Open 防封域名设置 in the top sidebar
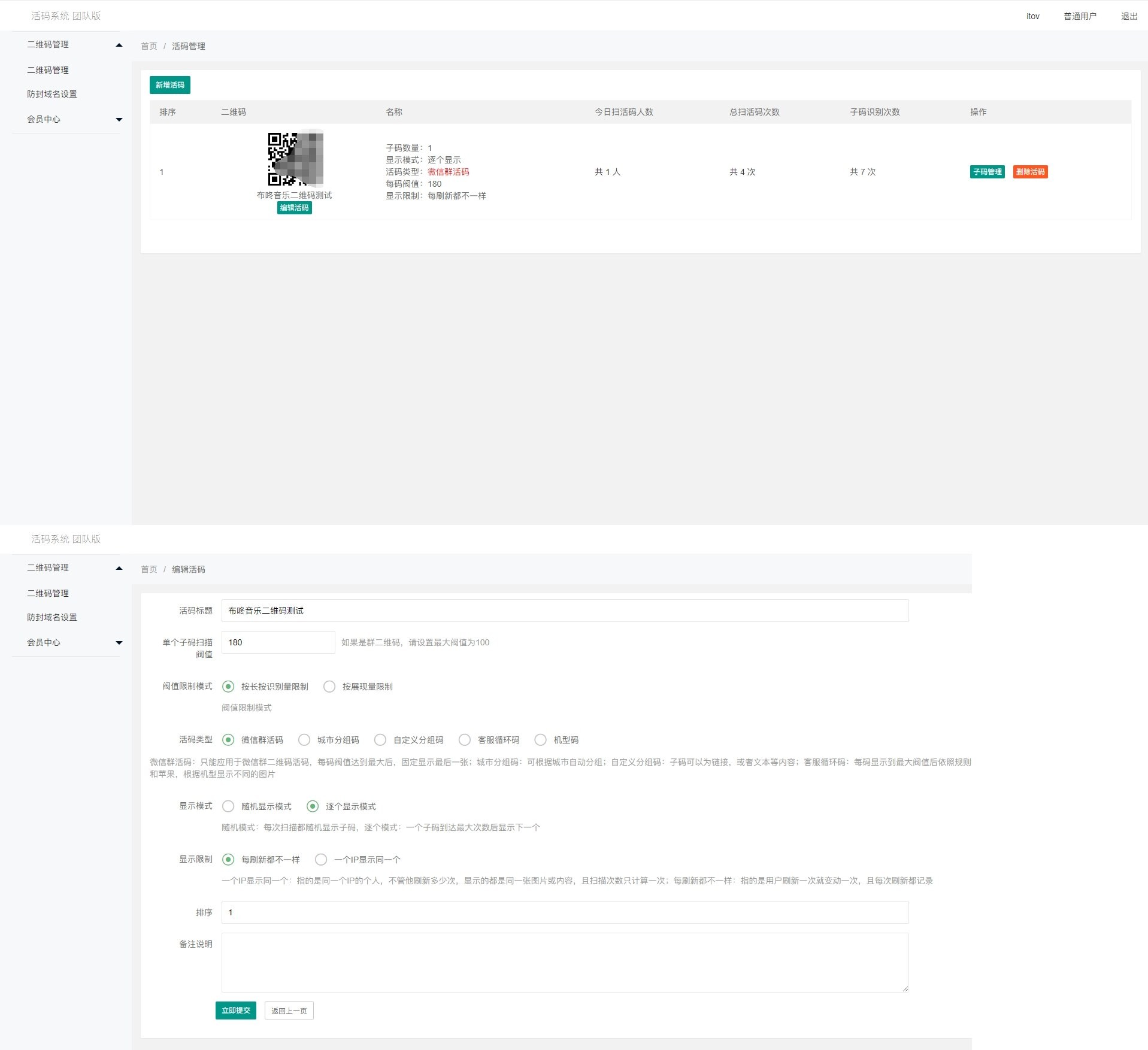Viewport: 1148px width, 1050px height. (52, 94)
